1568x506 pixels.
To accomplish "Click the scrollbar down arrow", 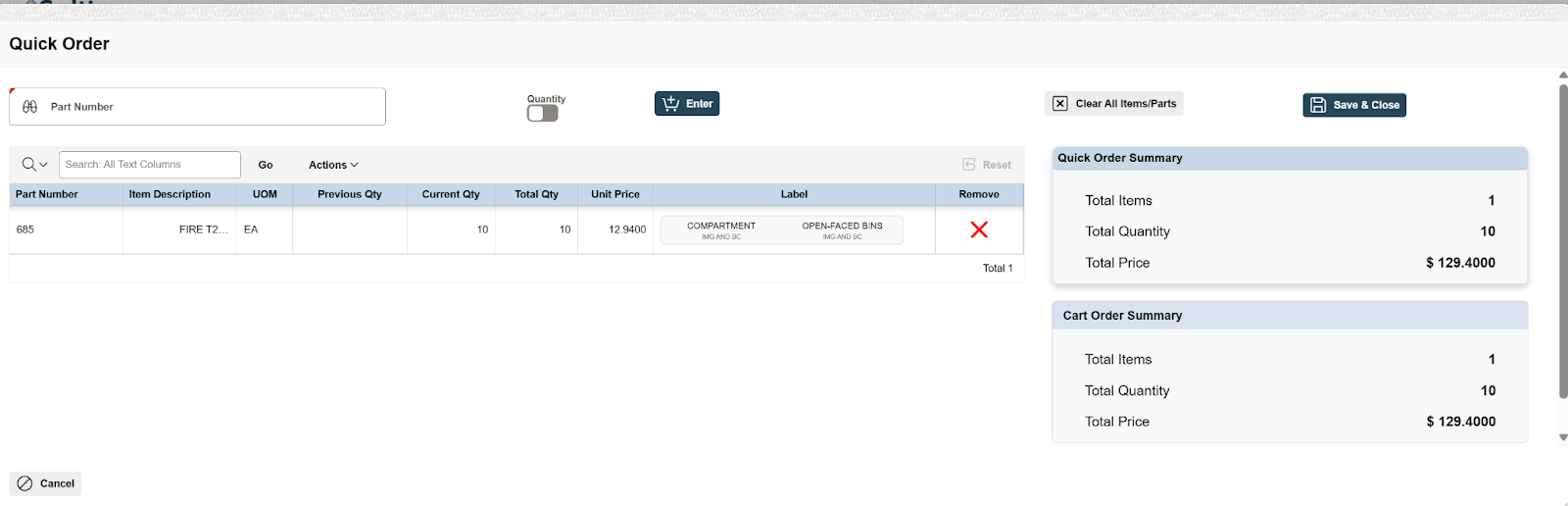I will tap(1563, 438).
